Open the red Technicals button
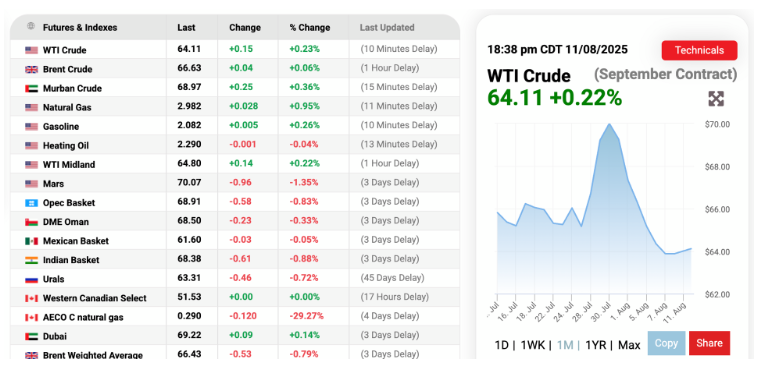 click(699, 50)
